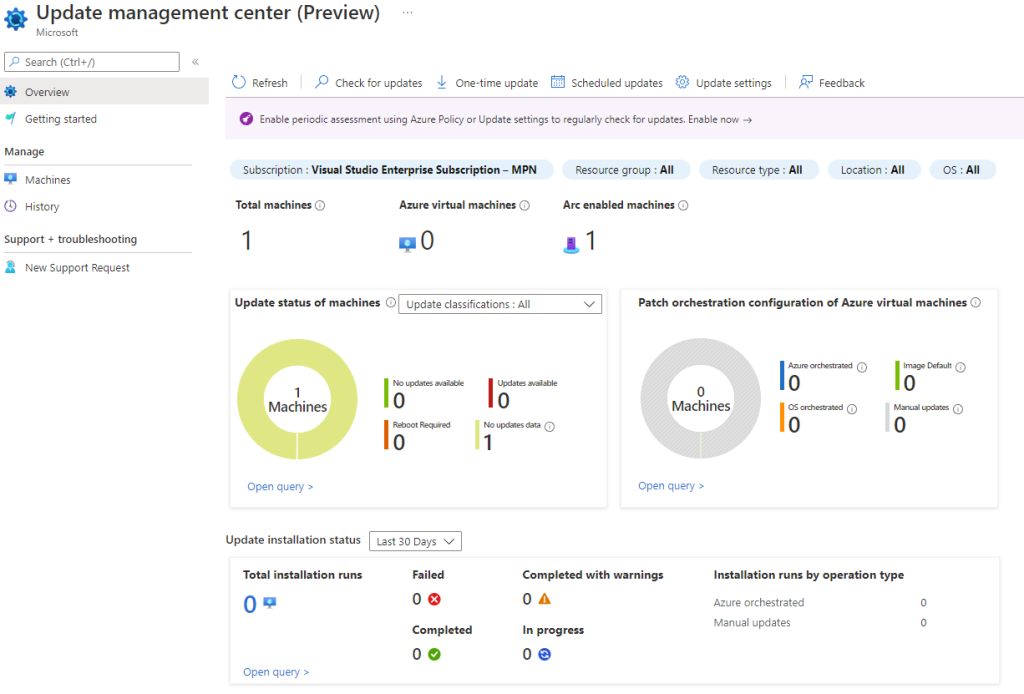Select Overview in the sidebar
The height and width of the screenshot is (694, 1024).
click(47, 92)
